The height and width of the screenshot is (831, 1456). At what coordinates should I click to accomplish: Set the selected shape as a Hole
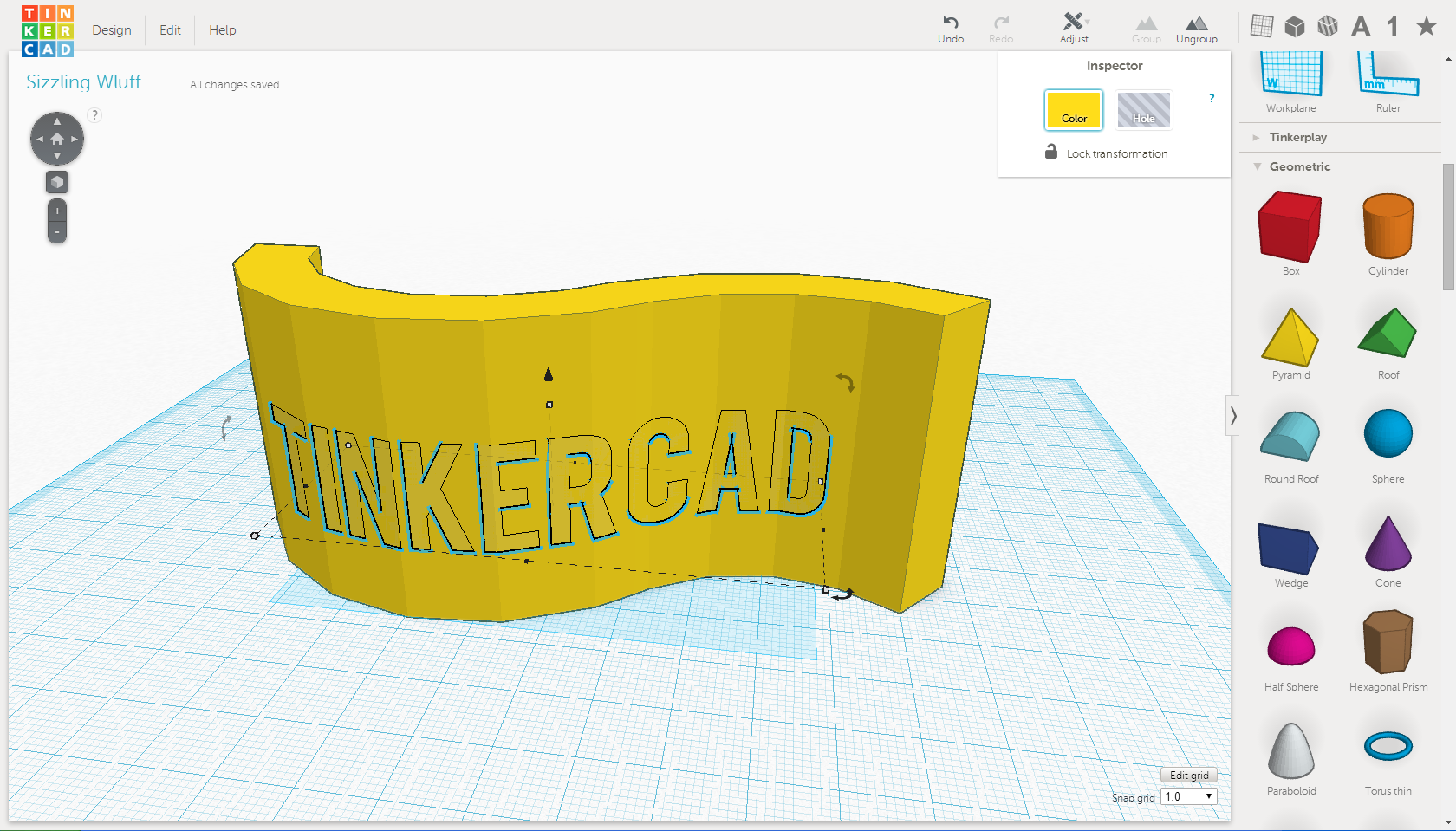tap(1143, 110)
